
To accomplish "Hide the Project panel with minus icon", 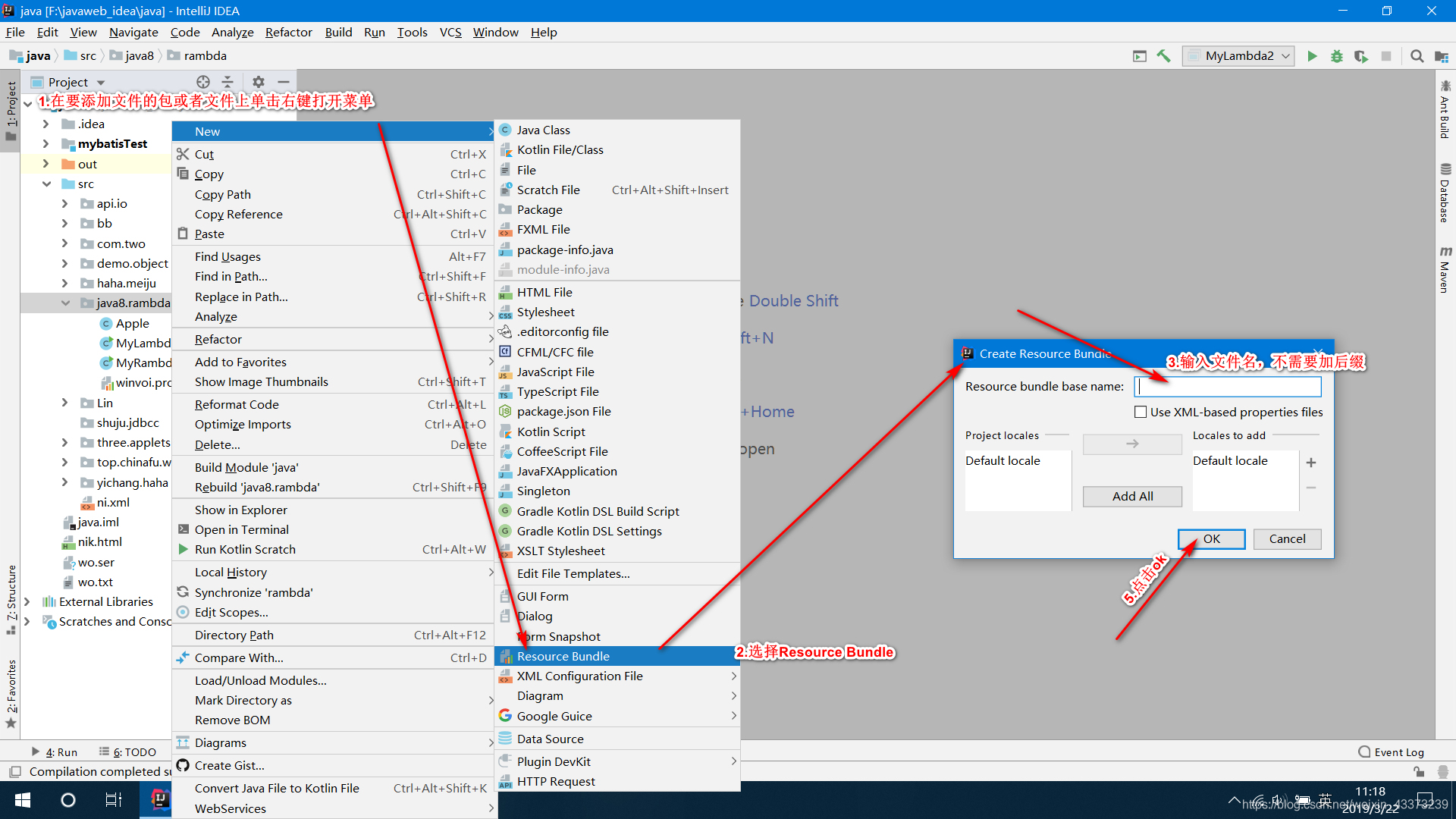I will point(284,82).
